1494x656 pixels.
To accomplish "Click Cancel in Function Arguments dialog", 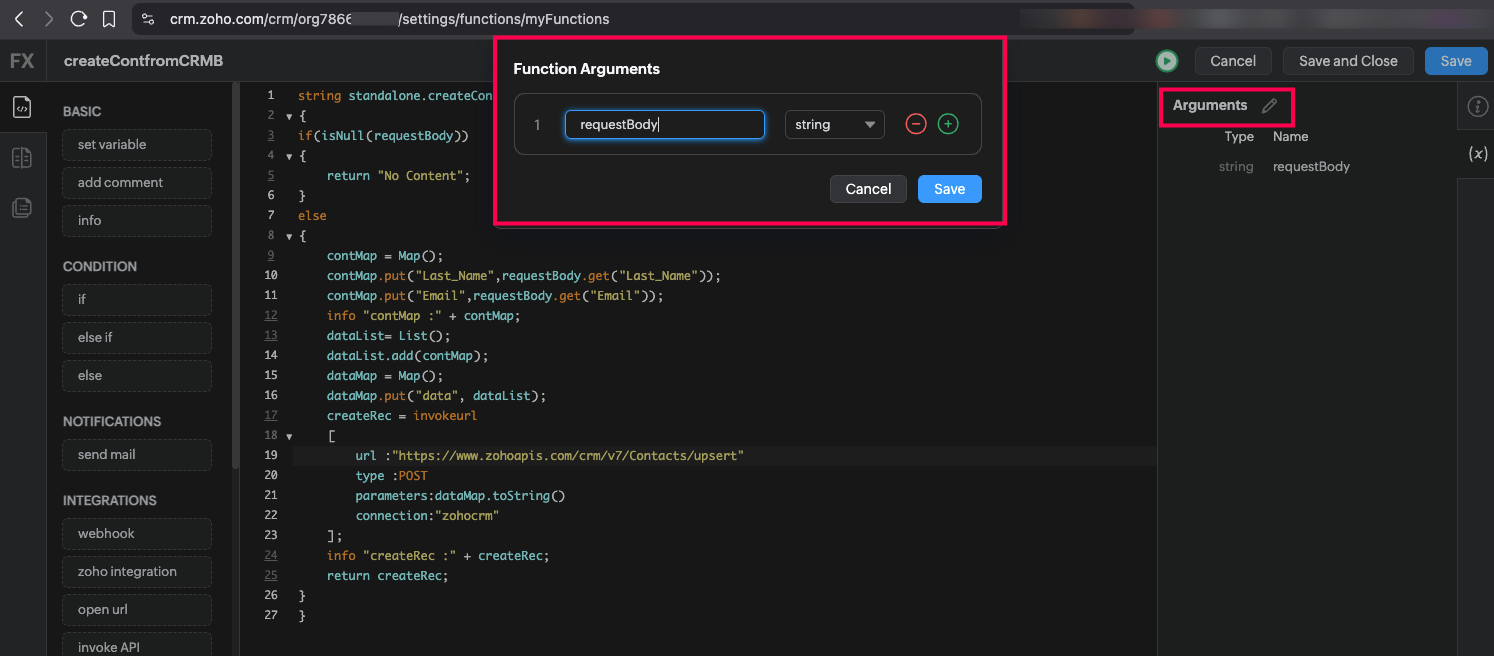I will pos(868,189).
